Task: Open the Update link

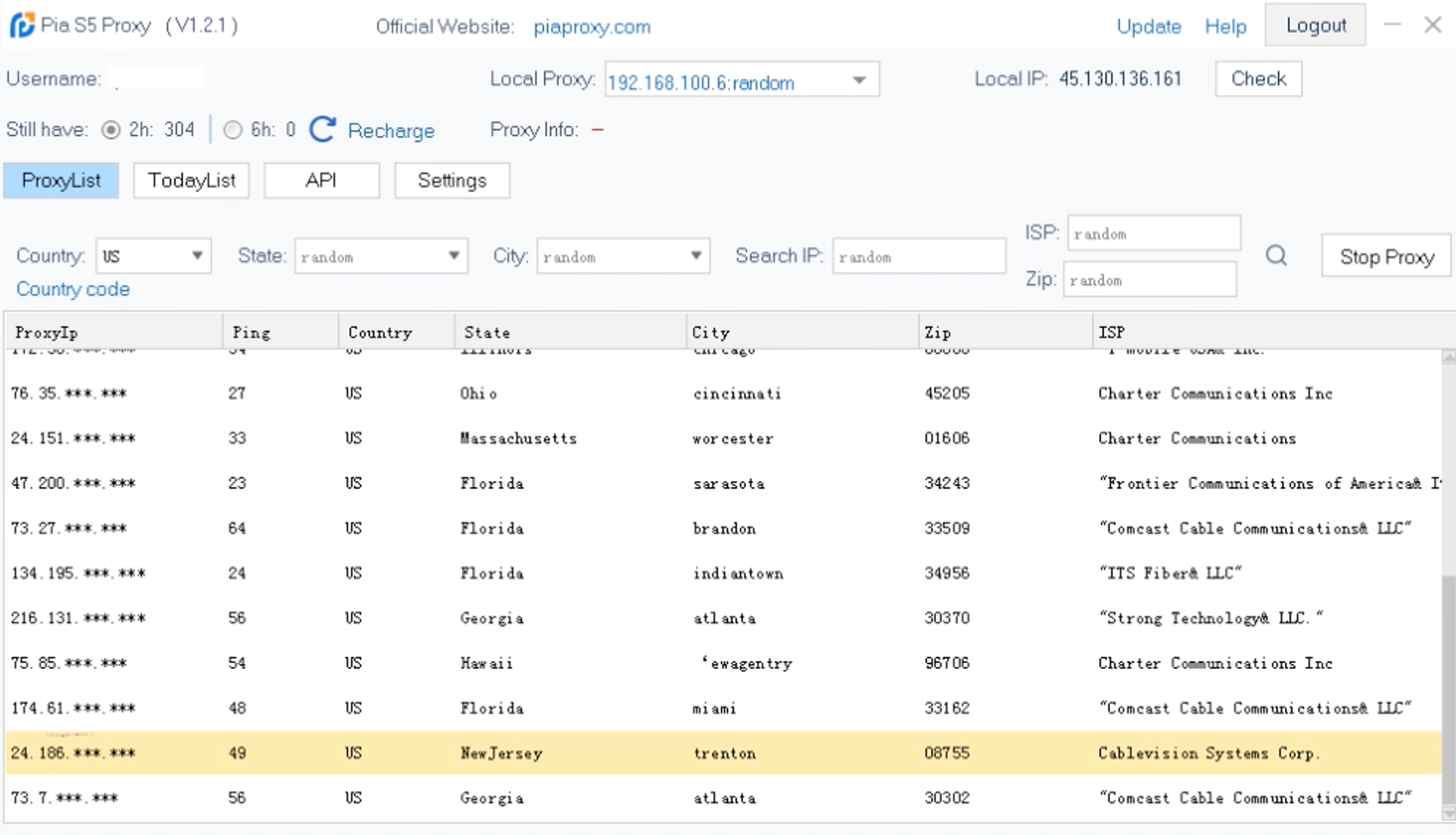Action: 1149,27
